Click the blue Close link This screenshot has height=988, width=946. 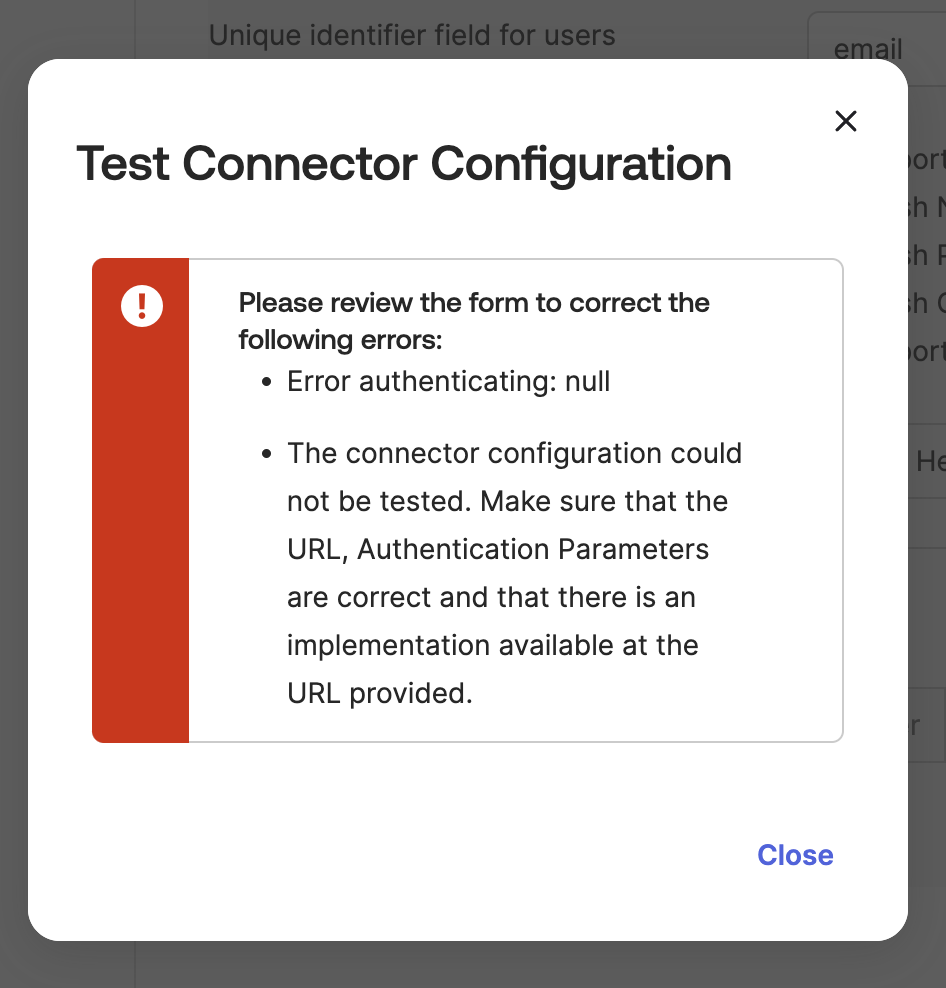pyautogui.click(x=795, y=855)
